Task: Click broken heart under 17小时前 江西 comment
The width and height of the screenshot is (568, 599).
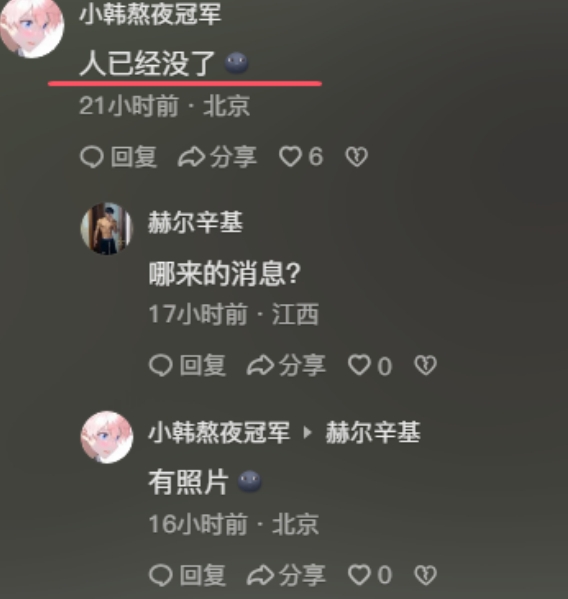Action: 425,365
